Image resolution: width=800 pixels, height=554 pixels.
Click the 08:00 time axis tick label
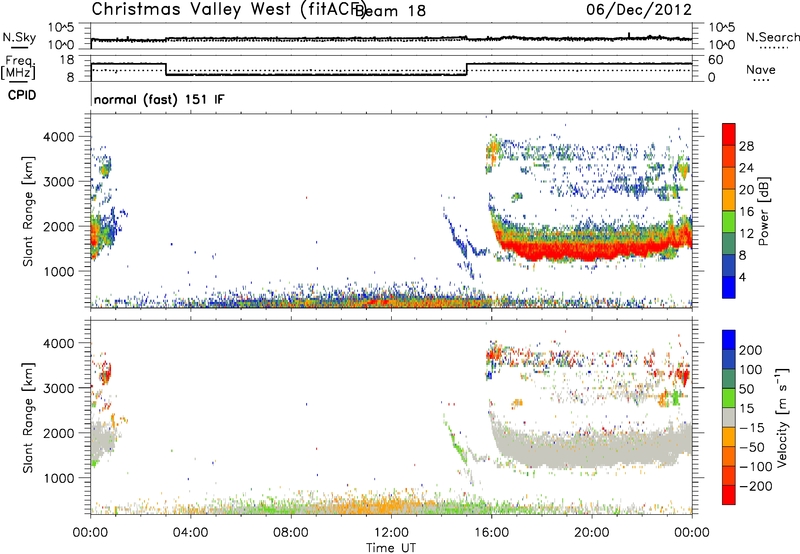click(x=291, y=533)
